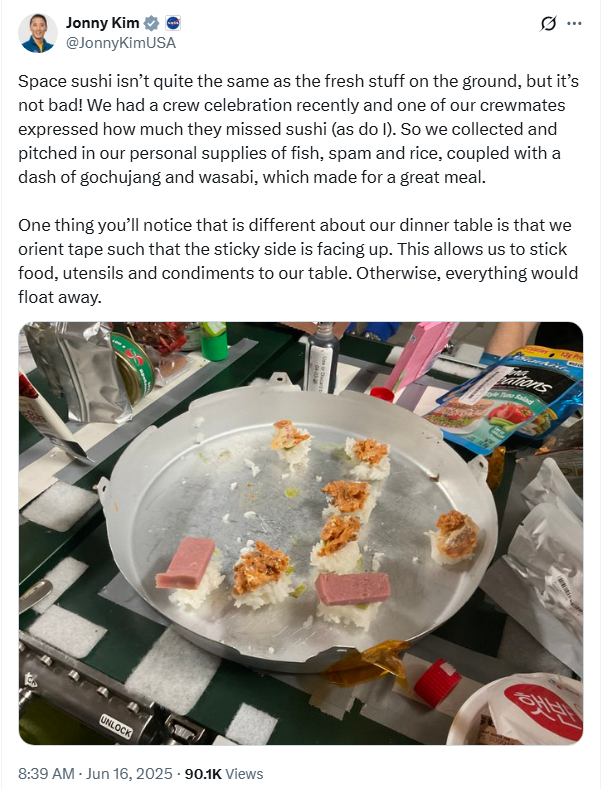Click the green-capped bottle in photo

coord(214,341)
